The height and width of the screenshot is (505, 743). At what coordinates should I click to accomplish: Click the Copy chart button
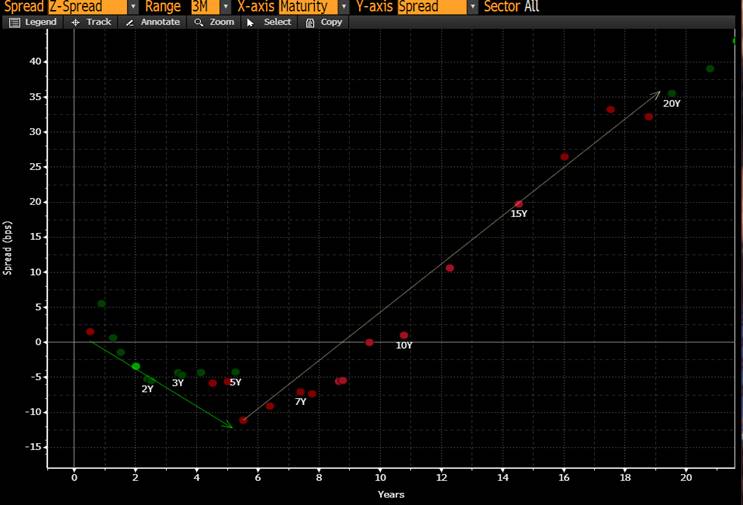click(324, 22)
